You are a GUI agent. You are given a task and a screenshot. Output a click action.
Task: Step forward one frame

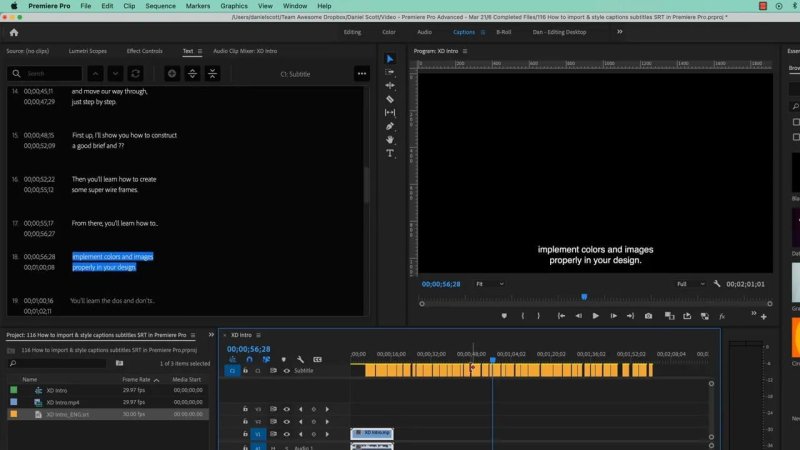(613, 316)
